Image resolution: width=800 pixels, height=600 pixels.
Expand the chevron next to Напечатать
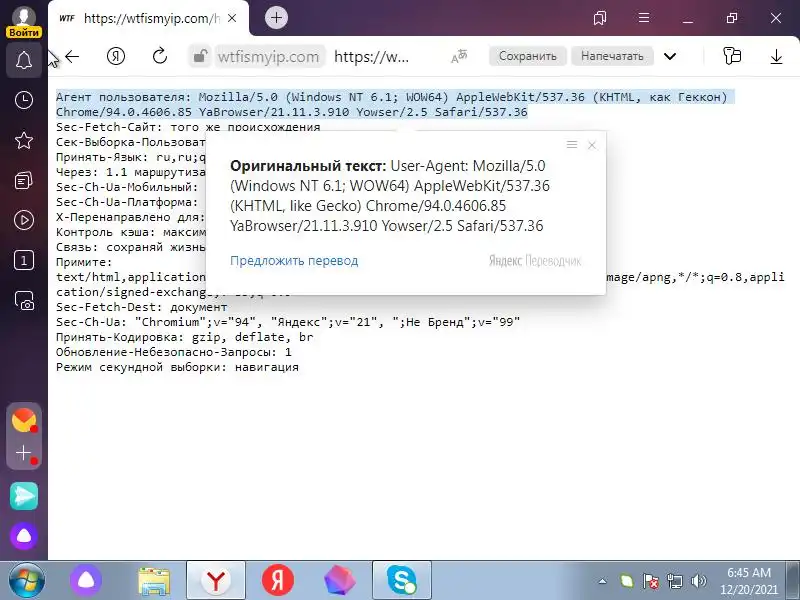(x=670, y=57)
